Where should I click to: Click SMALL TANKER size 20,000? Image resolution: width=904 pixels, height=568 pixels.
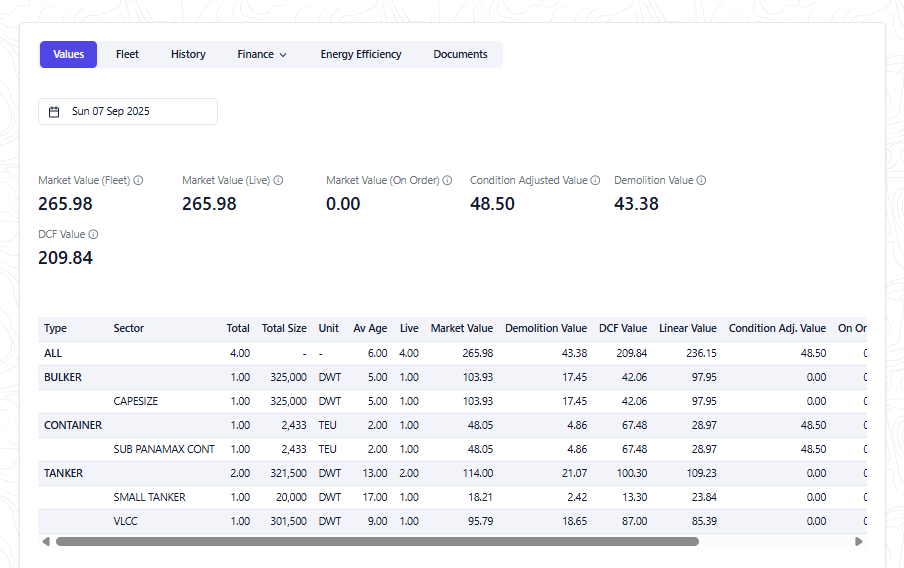tap(291, 497)
